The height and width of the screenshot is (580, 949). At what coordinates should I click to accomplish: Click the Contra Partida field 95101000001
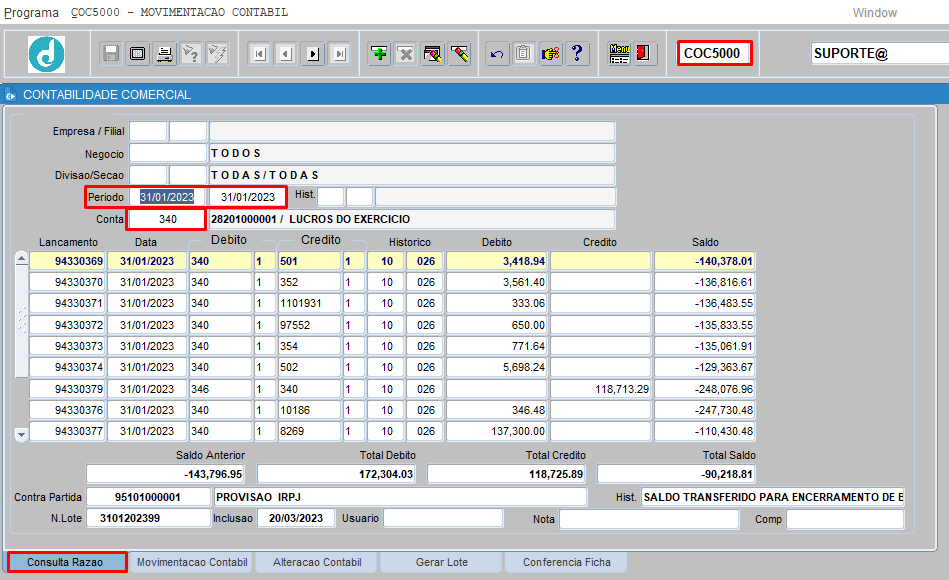148,497
